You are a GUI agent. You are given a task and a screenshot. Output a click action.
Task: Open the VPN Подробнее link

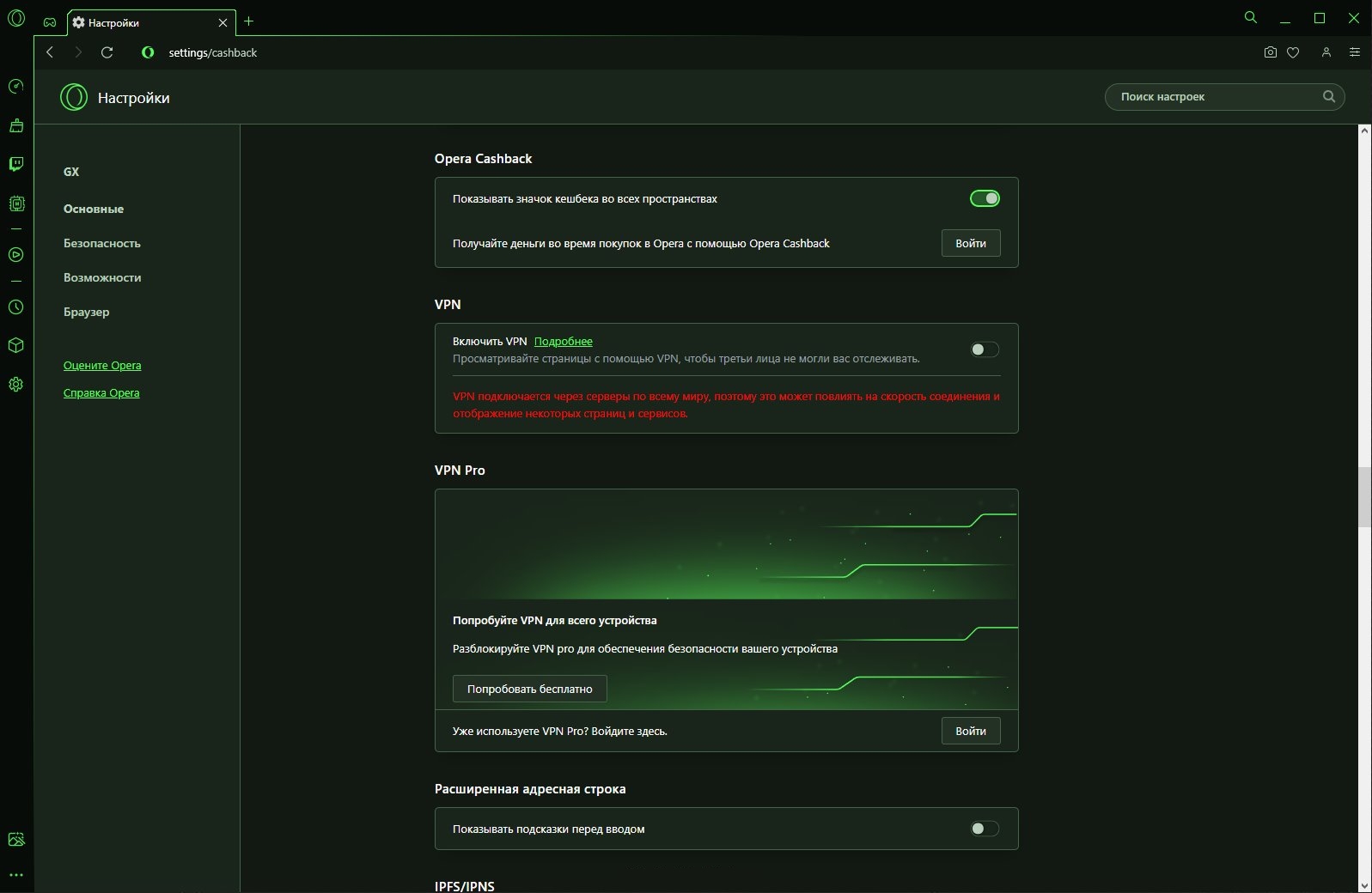(x=564, y=341)
